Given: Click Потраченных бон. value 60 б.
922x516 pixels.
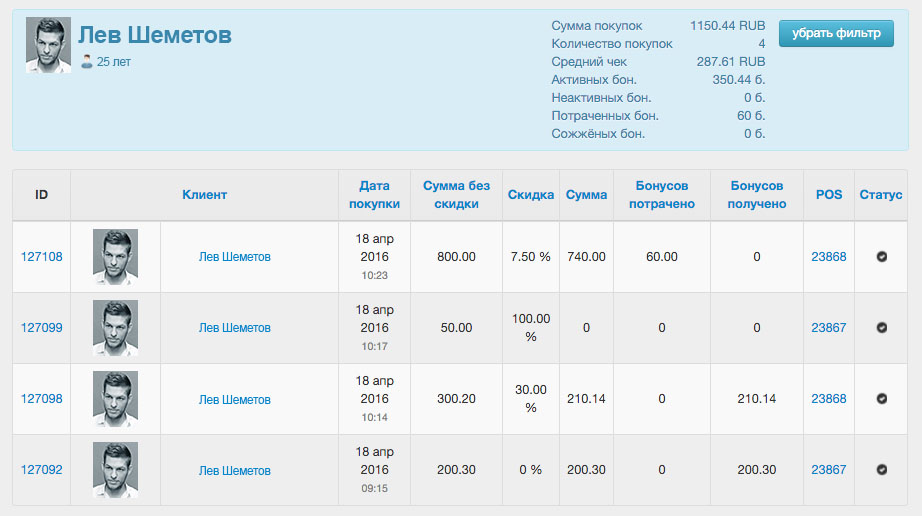Looking at the screenshot, I should tap(751, 116).
